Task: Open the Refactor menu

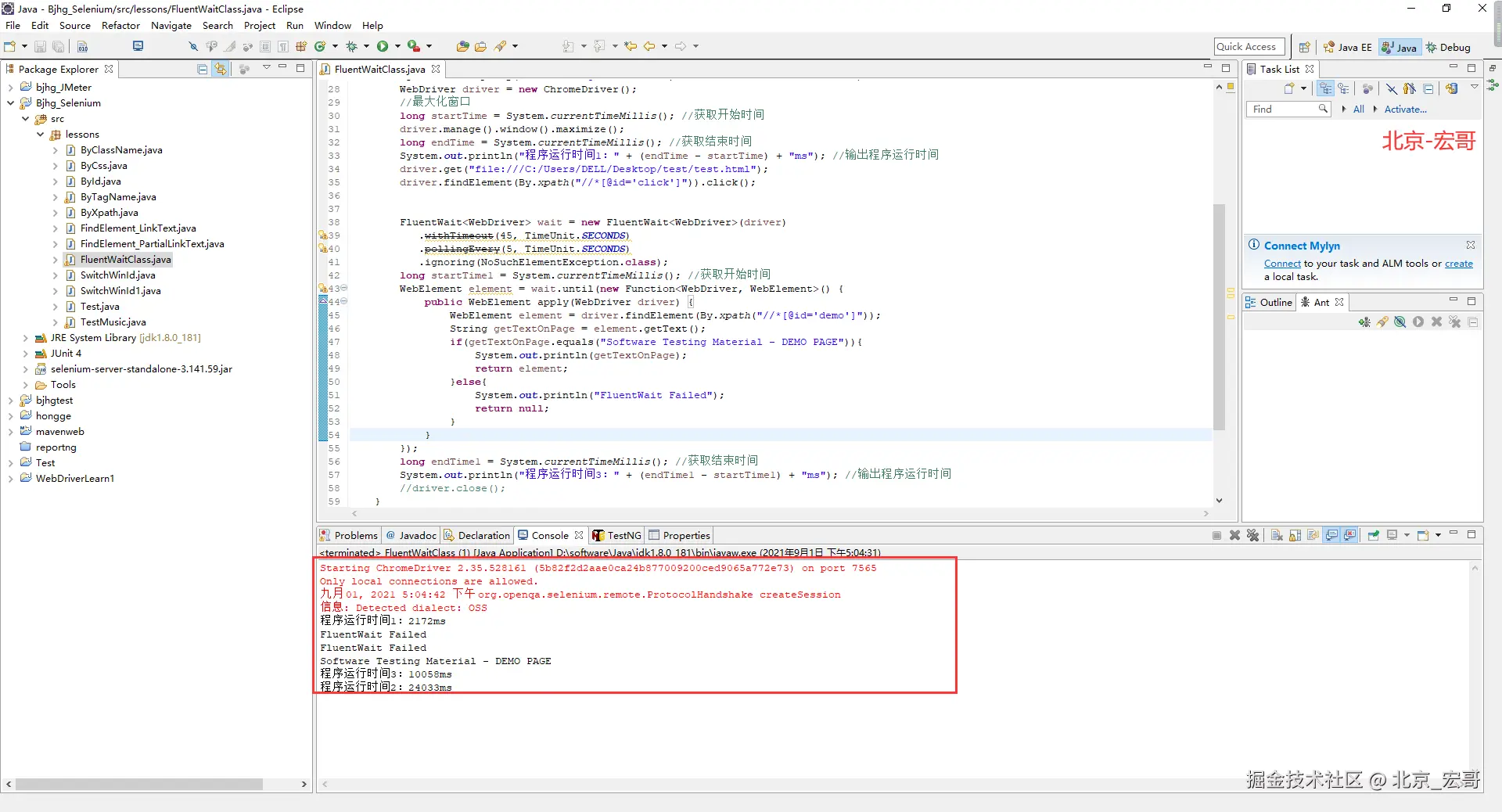Action: (120, 26)
